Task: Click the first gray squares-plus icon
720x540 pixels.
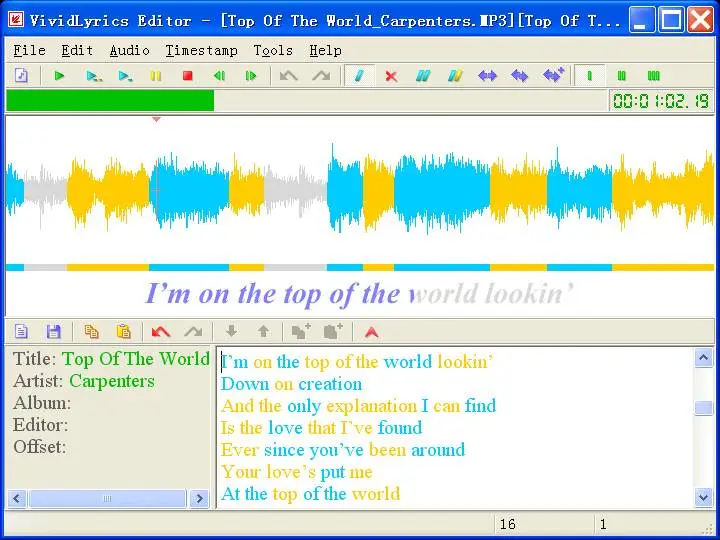Action: pyautogui.click(x=301, y=331)
